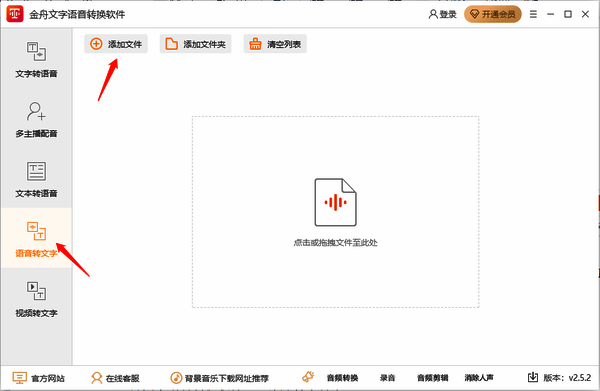
Task: Click the music note icon in bottom bar
Action: click(x=176, y=378)
